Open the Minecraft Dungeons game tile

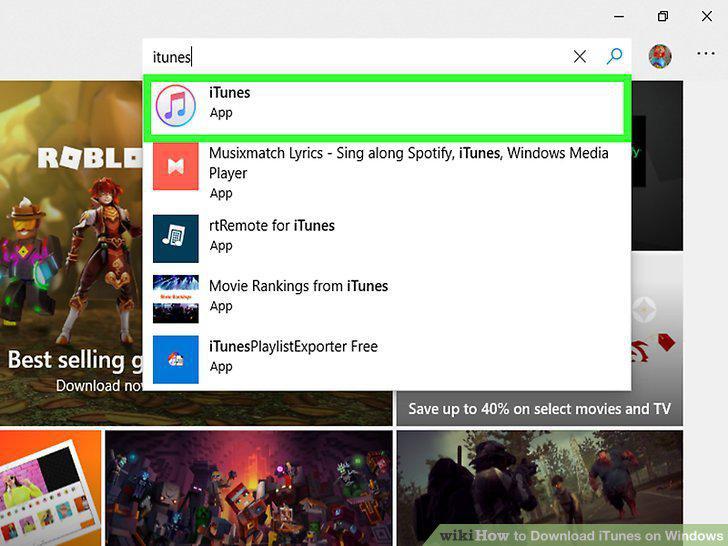tap(248, 488)
